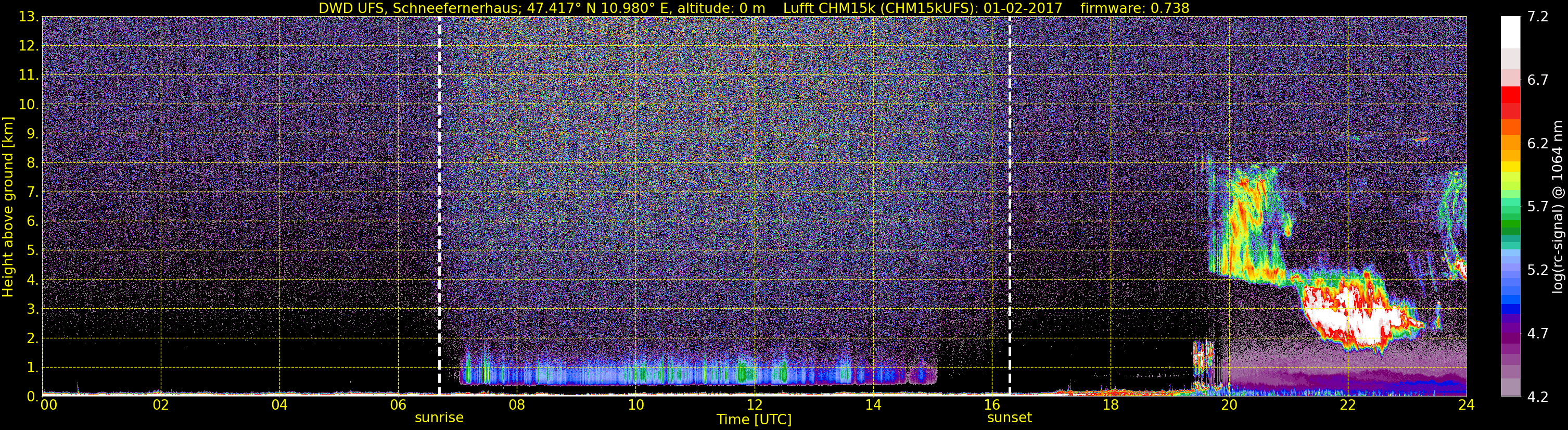Select the white dashed sunset marker line
Viewport: 1568px width, 430px height.
pyautogui.click(x=1009, y=206)
